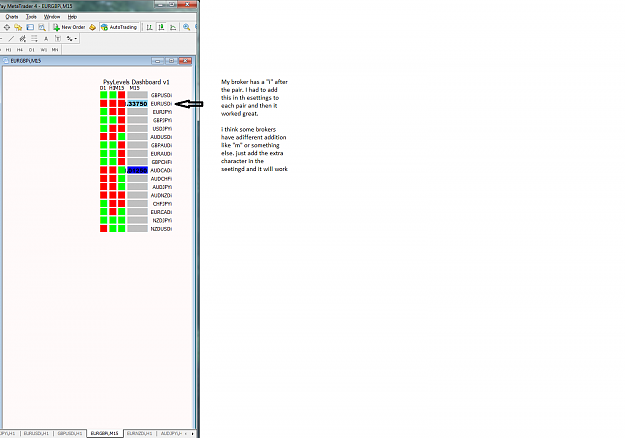Open the favorites star folder icon
Viewport: 625px width, 438px height.
[x=18, y=27]
